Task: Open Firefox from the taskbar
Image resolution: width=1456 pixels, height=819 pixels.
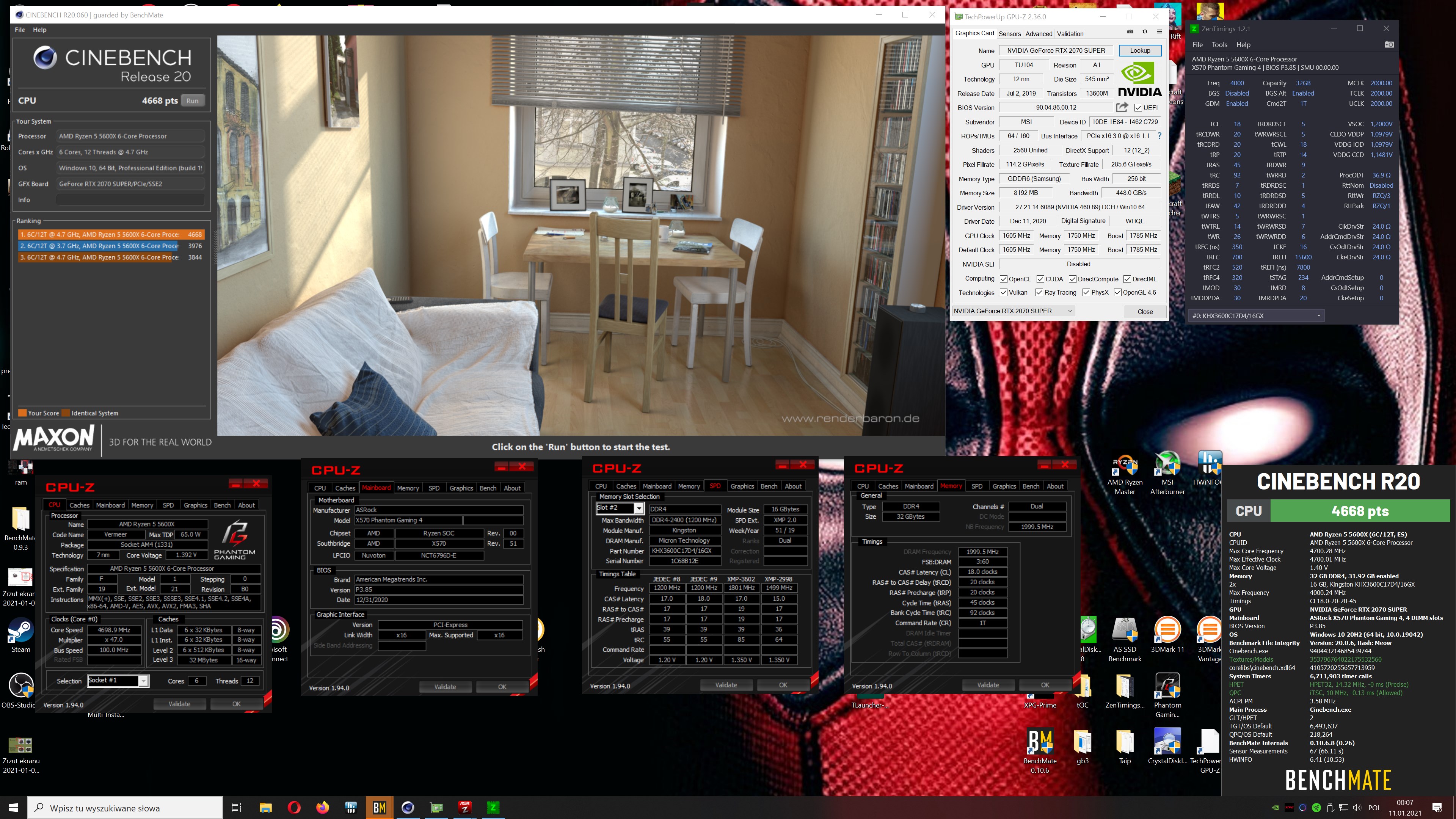Action: (x=322, y=808)
